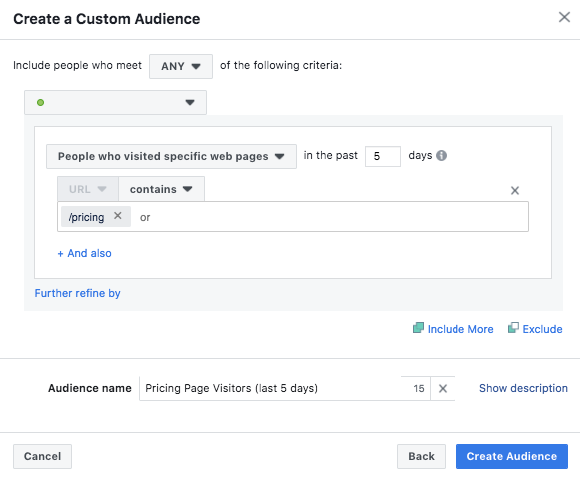
Task: Click the Create Audience button
Action: pos(512,457)
